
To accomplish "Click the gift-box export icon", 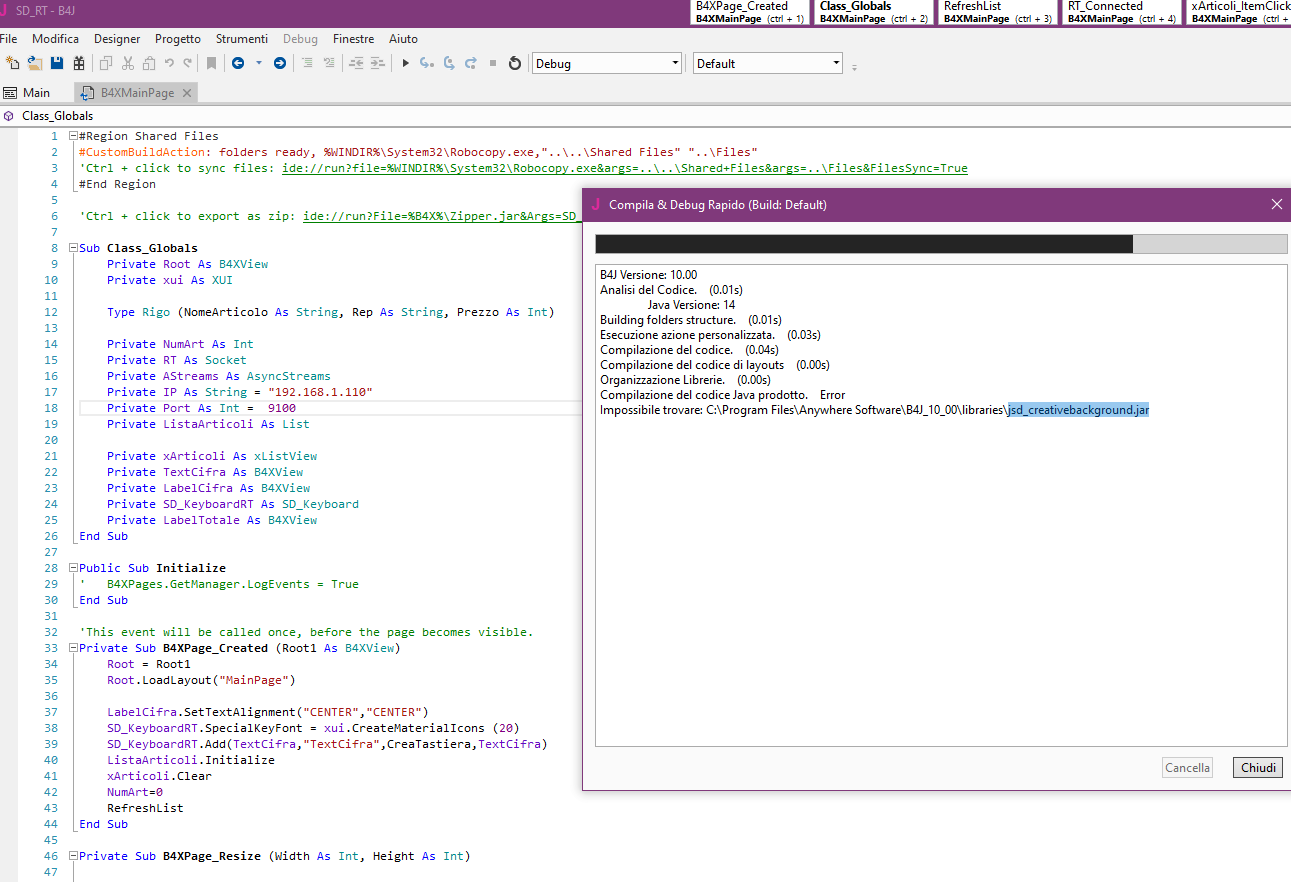I will pyautogui.click(x=78, y=63).
